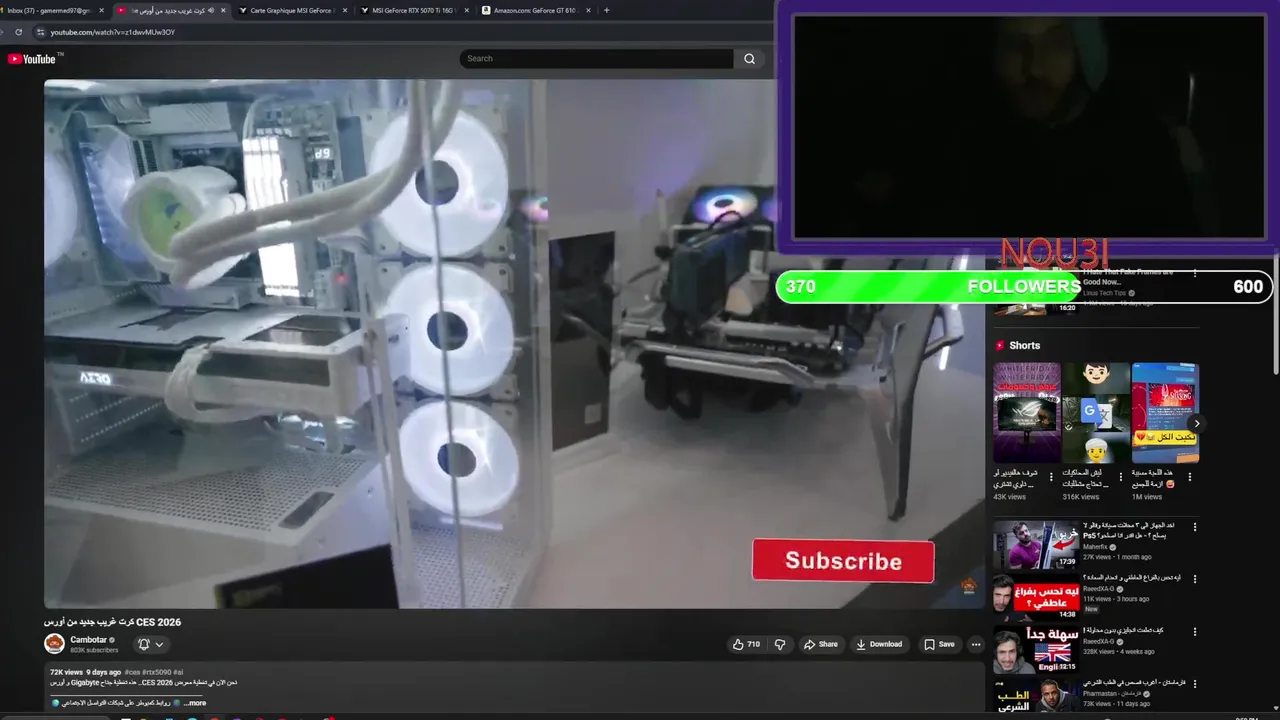This screenshot has height=720, width=1280.
Task: Open the Short with 316K views
Action: 1096,413
